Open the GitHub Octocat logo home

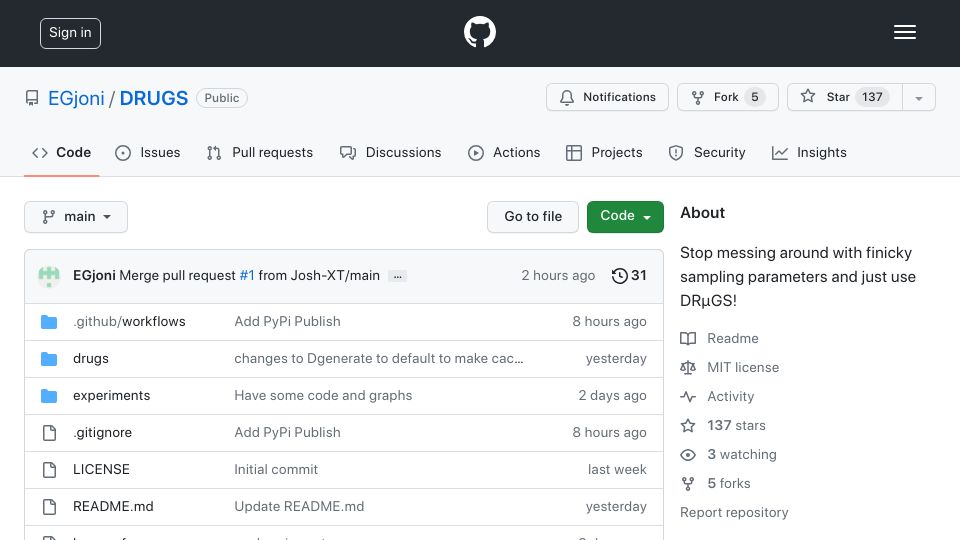(479, 32)
